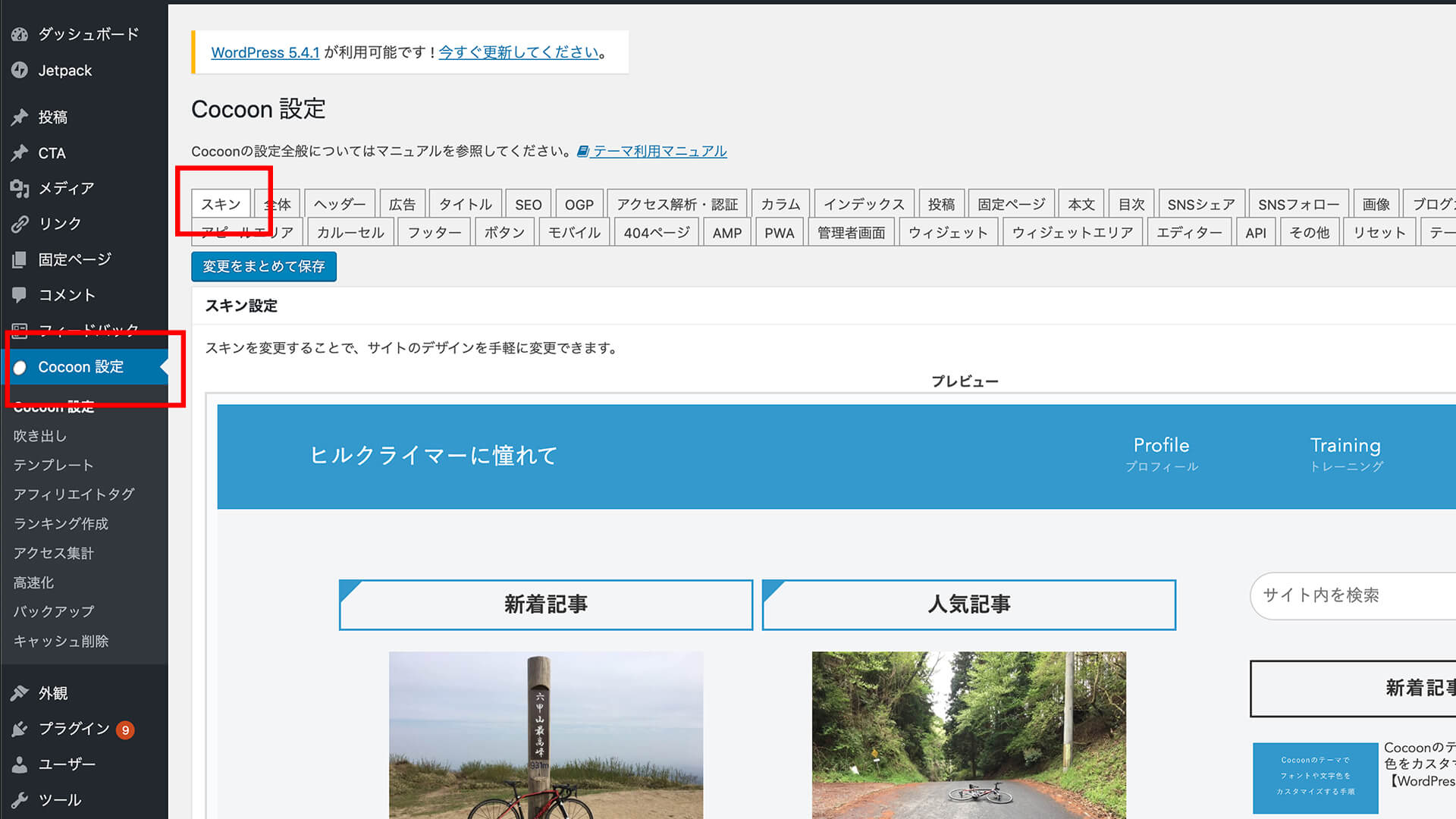The width and height of the screenshot is (1456, 819).
Task: Open the SEO settings tab
Action: click(528, 204)
